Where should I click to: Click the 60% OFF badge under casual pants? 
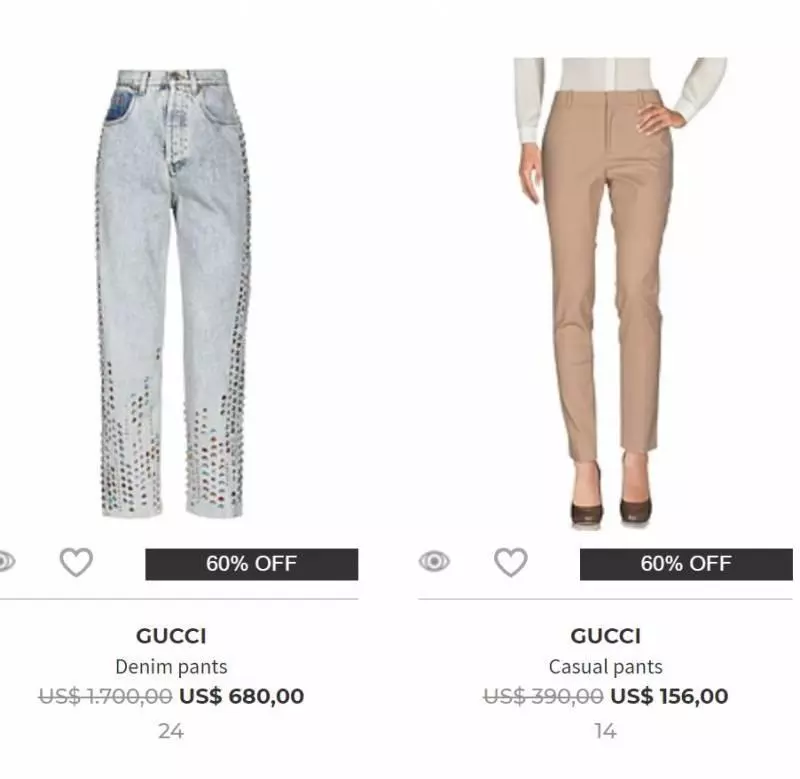click(686, 564)
